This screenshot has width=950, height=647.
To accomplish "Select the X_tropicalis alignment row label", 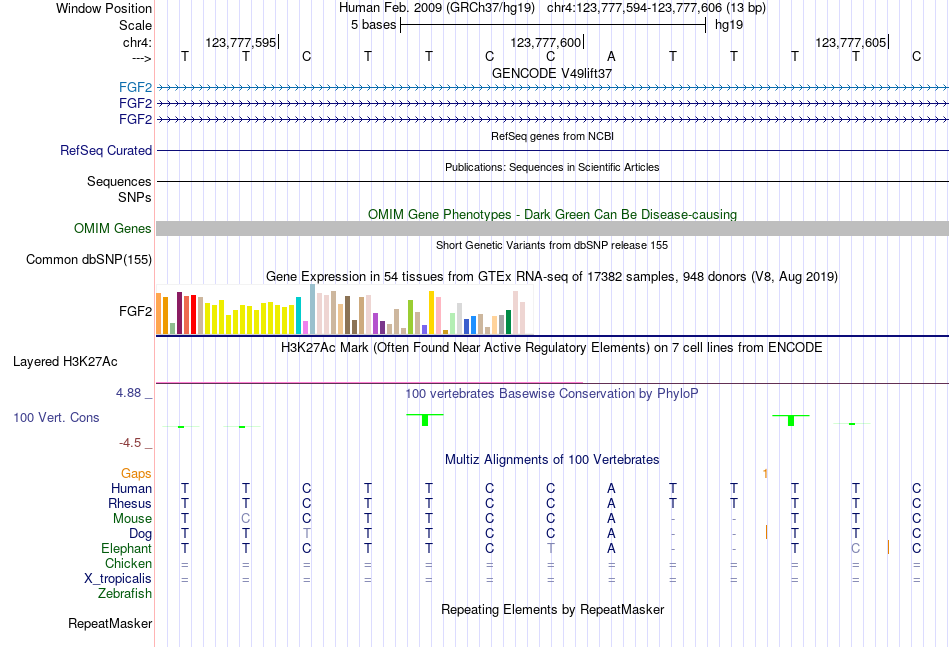I will pyautogui.click(x=118, y=579).
